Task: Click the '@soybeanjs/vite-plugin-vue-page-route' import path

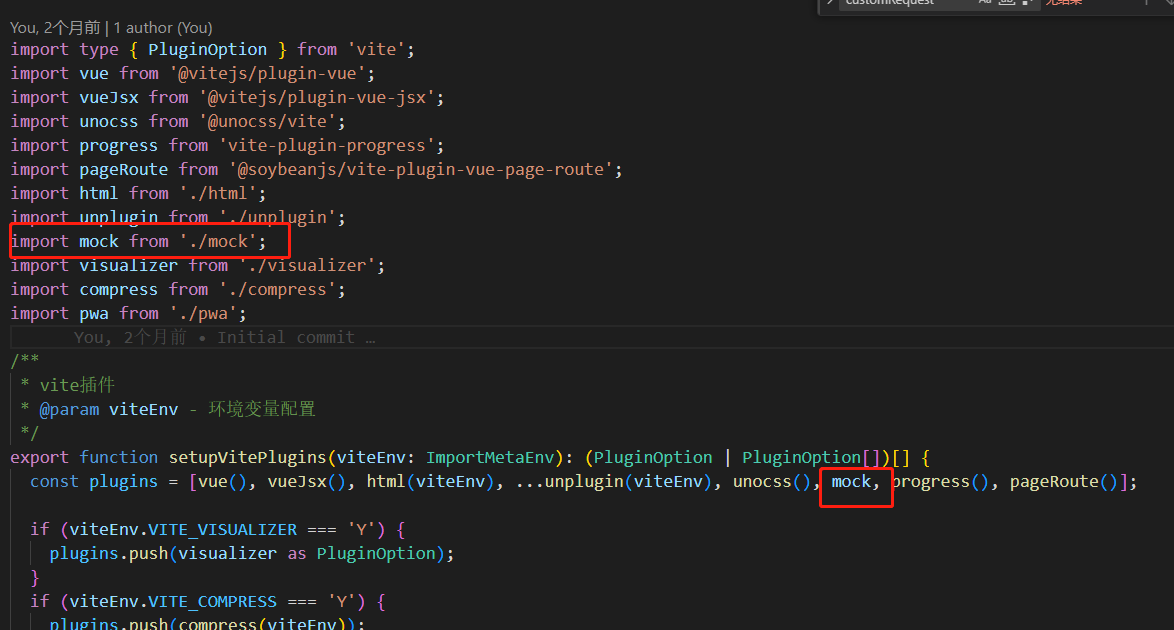Action: pos(421,169)
